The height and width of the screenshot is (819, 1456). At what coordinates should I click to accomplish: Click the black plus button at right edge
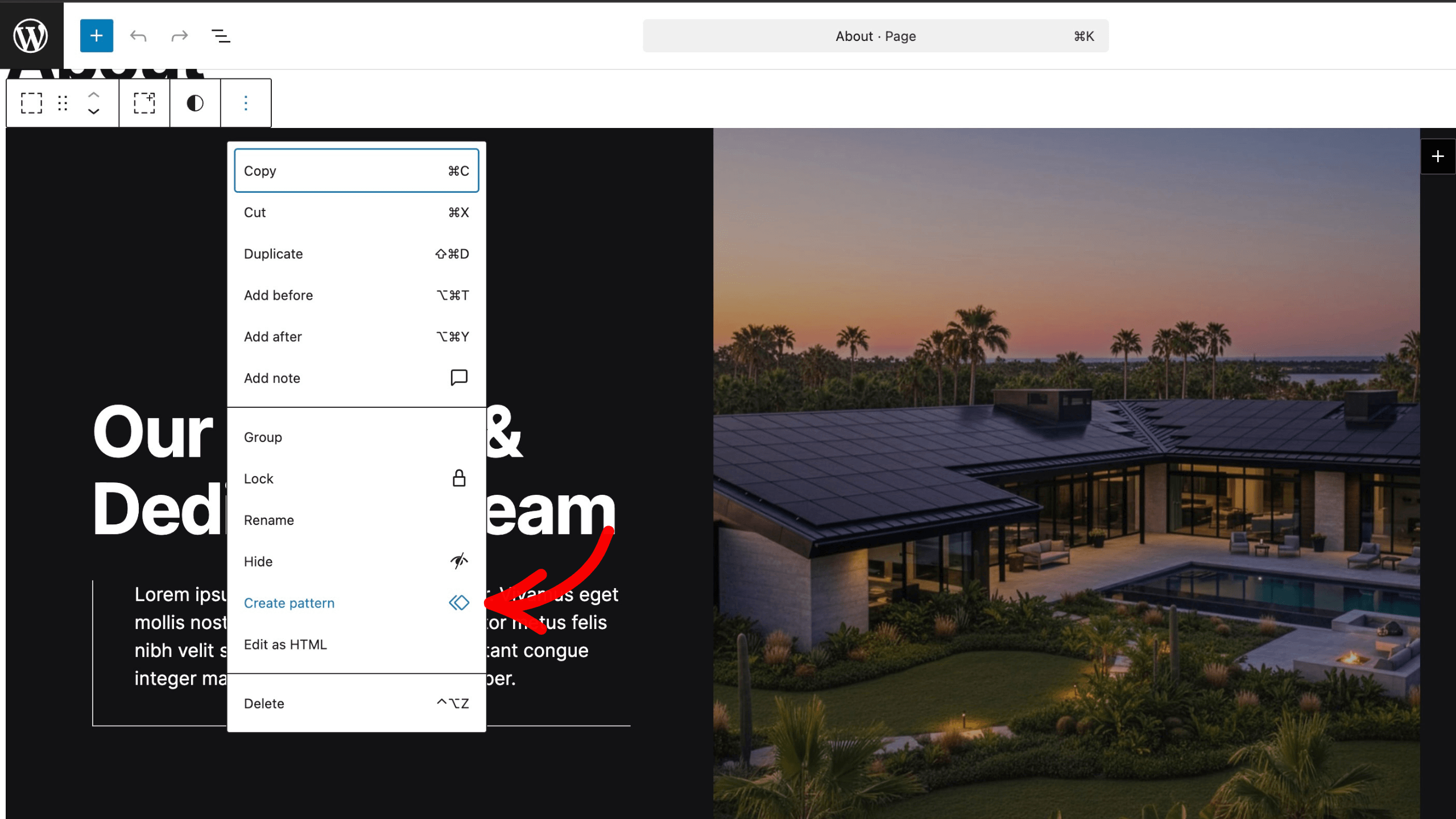[1437, 156]
